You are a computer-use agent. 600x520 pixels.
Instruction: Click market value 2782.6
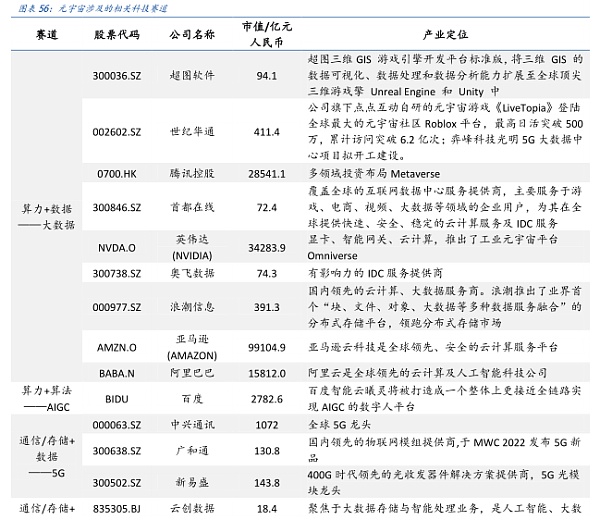pyautogui.click(x=267, y=399)
